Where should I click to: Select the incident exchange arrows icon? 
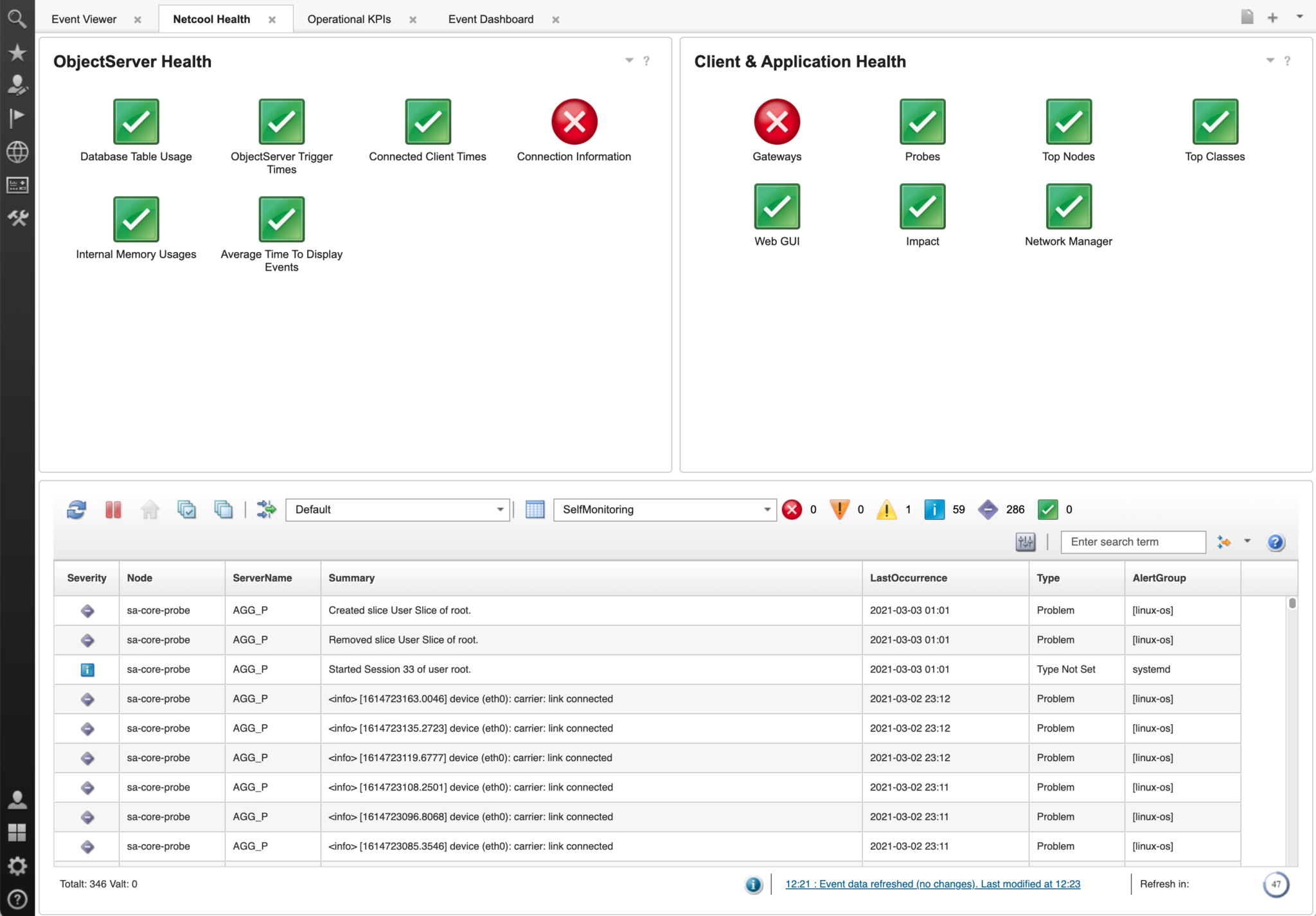(x=265, y=509)
